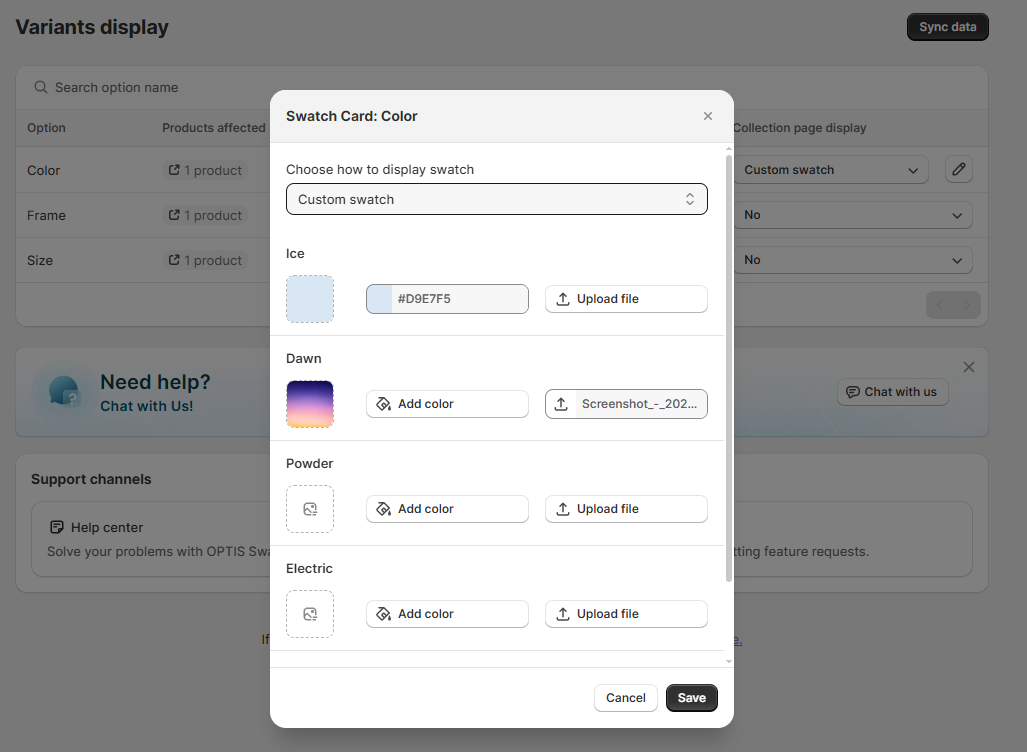Click the pencil edit icon for Color

click(x=959, y=170)
